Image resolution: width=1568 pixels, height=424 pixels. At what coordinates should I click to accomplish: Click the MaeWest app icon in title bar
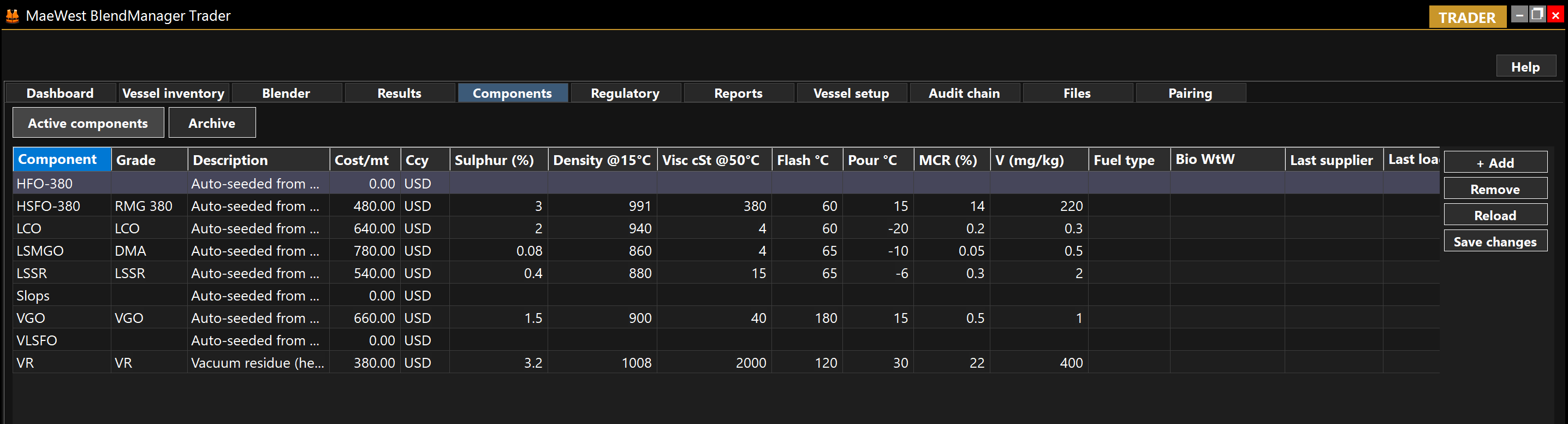(12, 16)
